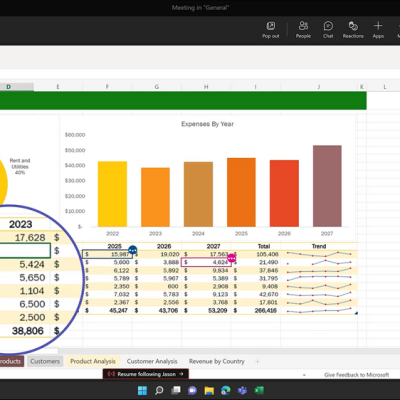Click the 2023 header in the magnifier

coord(21,224)
